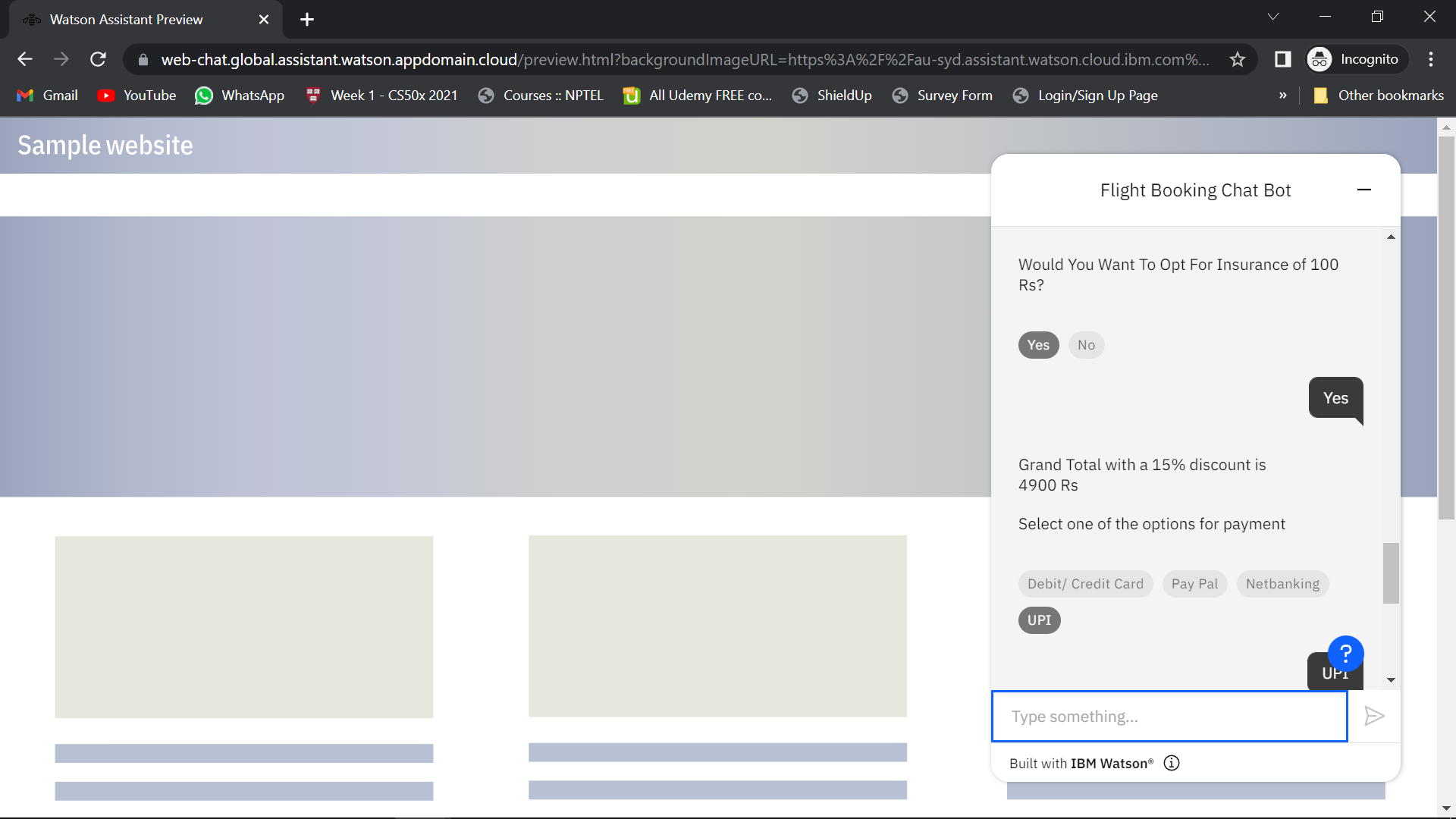Choose the Yes insurance option
Image resolution: width=1456 pixels, height=819 pixels.
1038,345
